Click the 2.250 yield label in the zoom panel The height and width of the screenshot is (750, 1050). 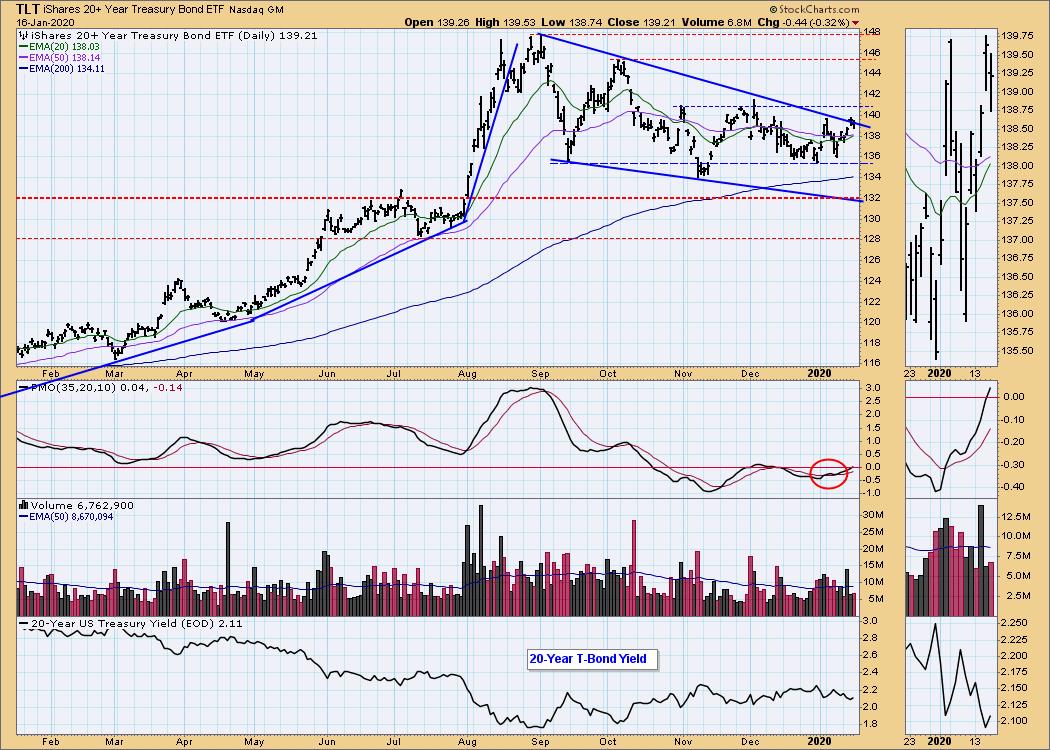coord(1015,623)
